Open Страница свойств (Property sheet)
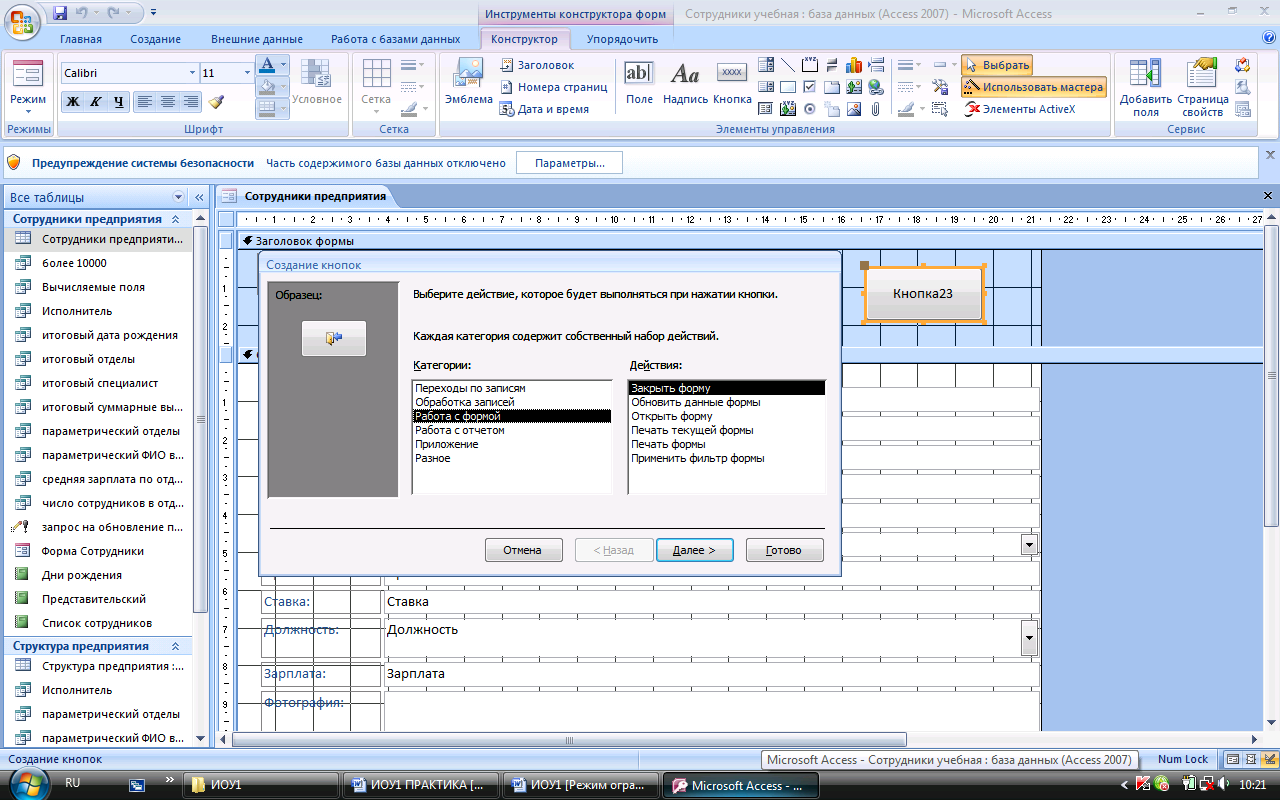Screen dimensions: 1280x800 point(1203,87)
